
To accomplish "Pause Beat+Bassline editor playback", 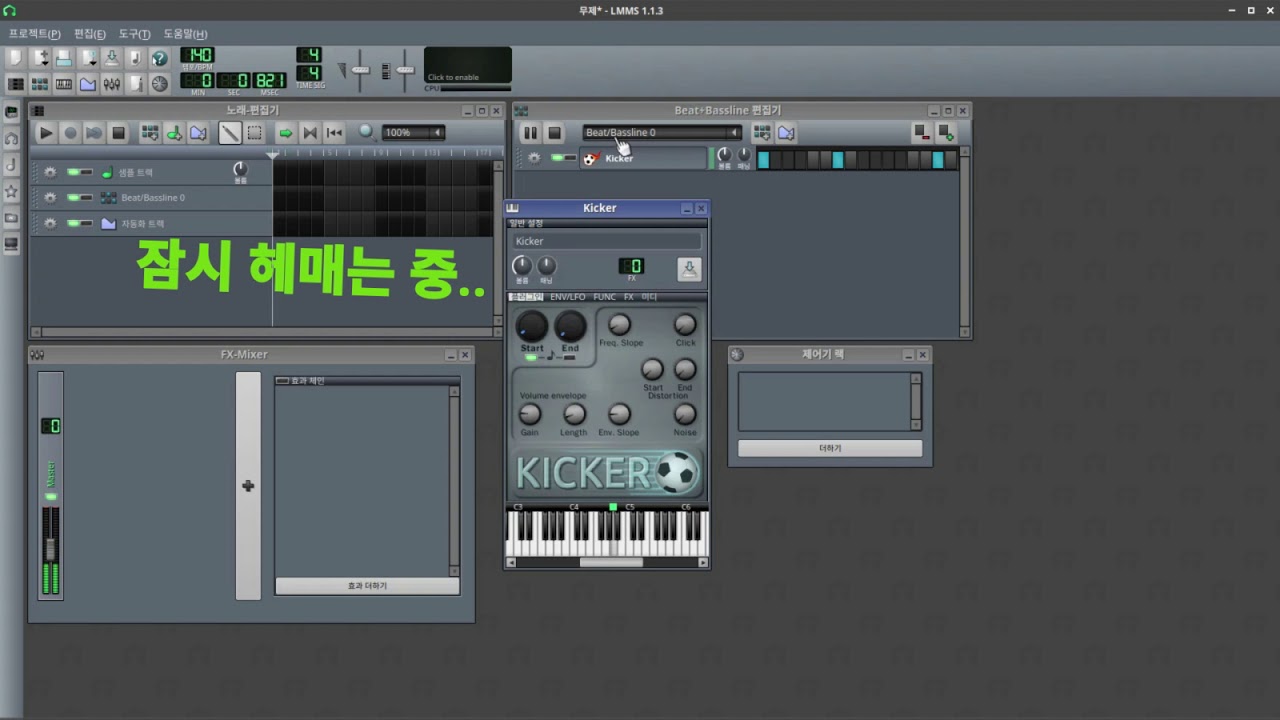I will click(x=530, y=132).
